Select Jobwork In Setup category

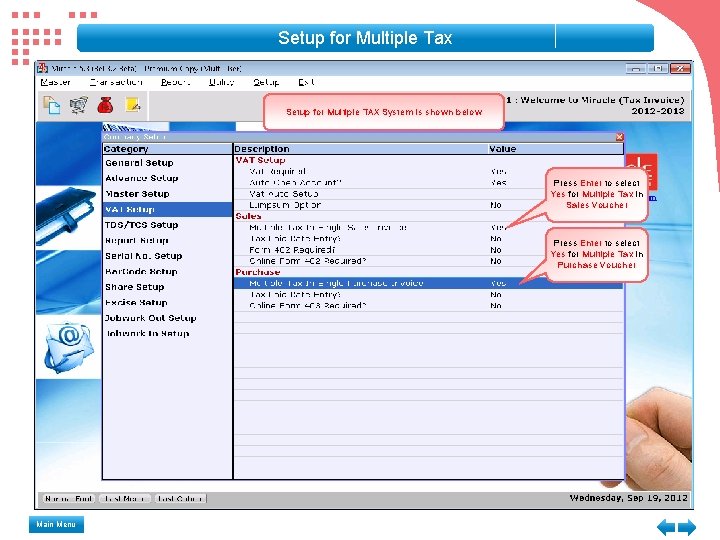coord(168,333)
